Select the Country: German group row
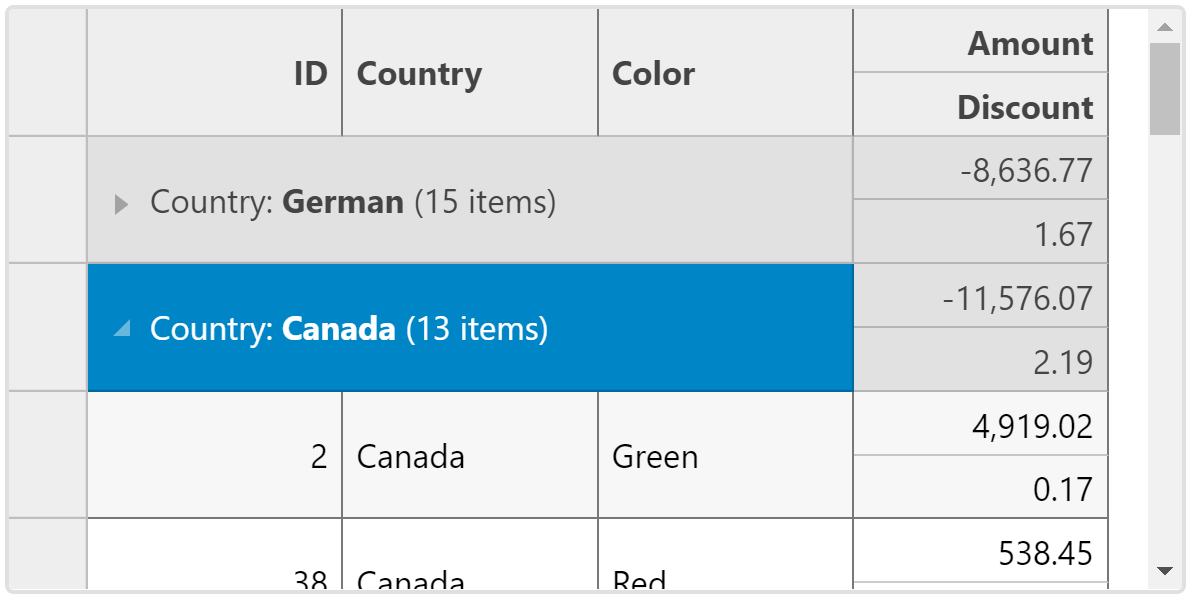This screenshot has width=1191, height=602. 470,200
